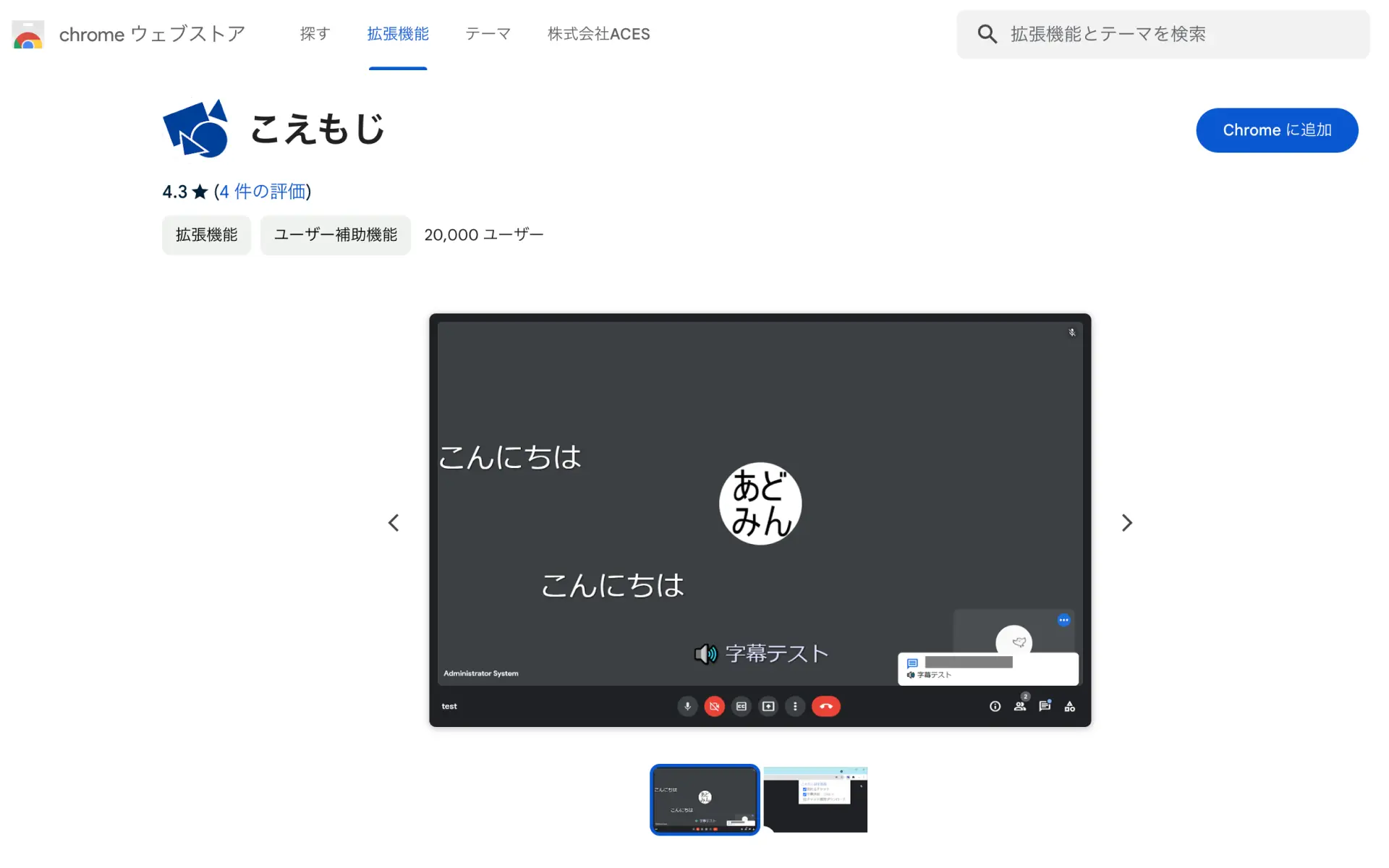Click the 拡張機能 category chip
This screenshot has width=1389, height=868.
click(206, 235)
